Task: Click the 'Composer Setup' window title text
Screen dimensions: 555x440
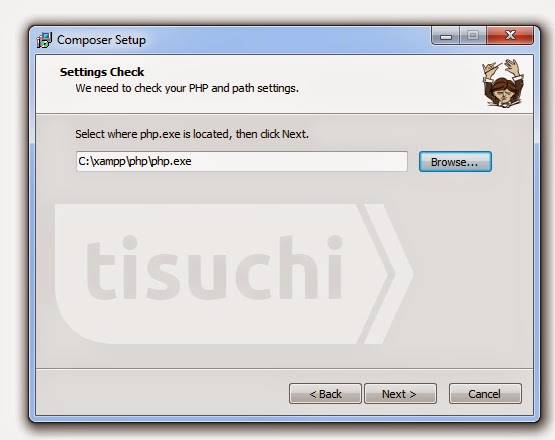Action: click(101, 40)
